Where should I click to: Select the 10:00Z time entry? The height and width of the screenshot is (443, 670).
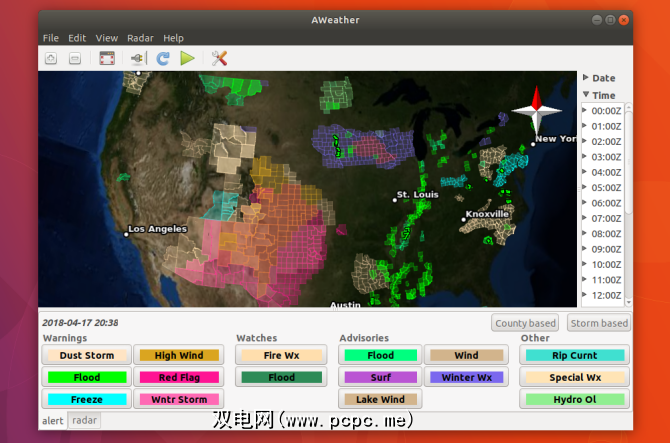pyautogui.click(x=606, y=264)
